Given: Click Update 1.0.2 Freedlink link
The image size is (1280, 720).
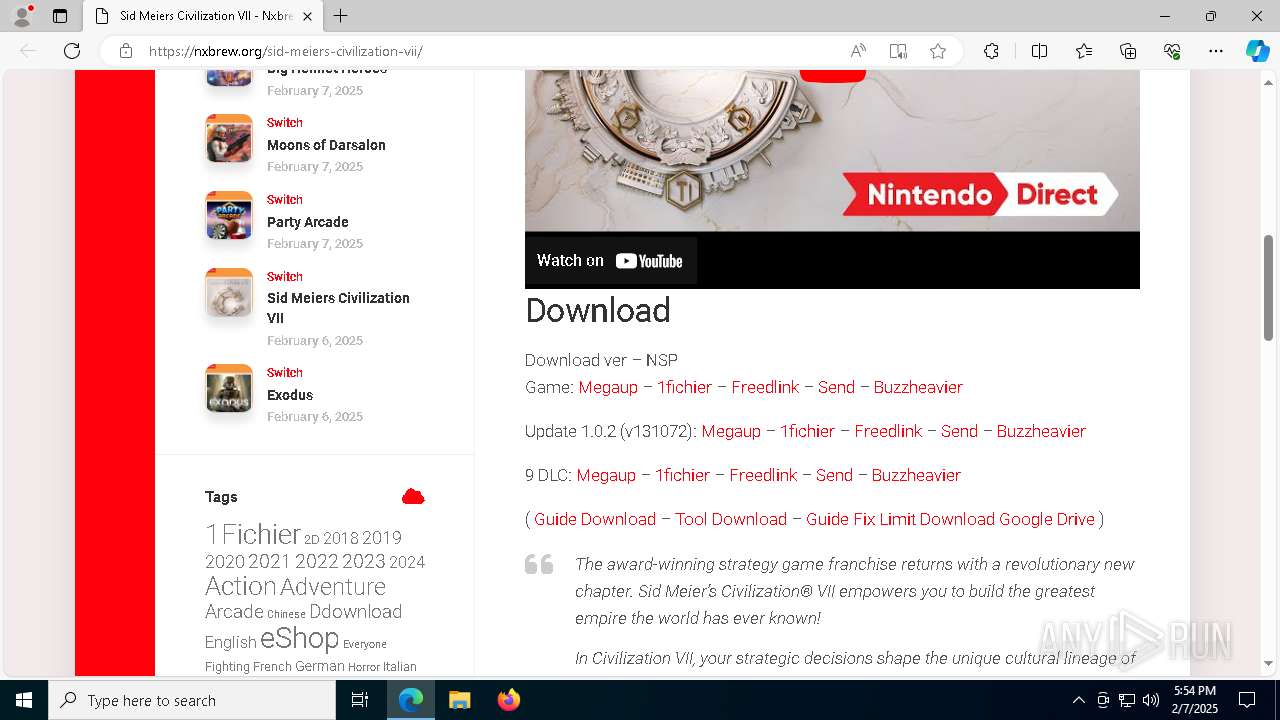Looking at the screenshot, I should (x=888, y=431).
